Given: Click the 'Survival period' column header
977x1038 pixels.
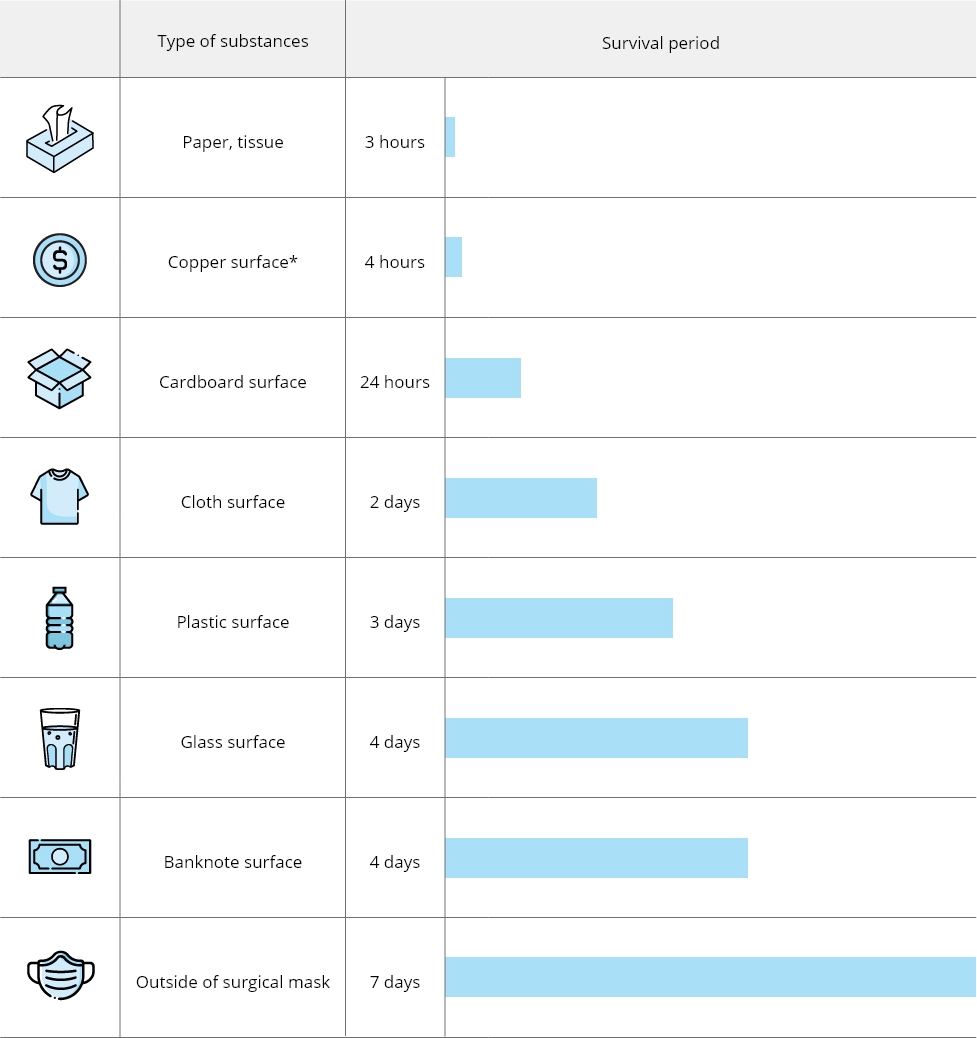Looking at the screenshot, I should (x=660, y=43).
